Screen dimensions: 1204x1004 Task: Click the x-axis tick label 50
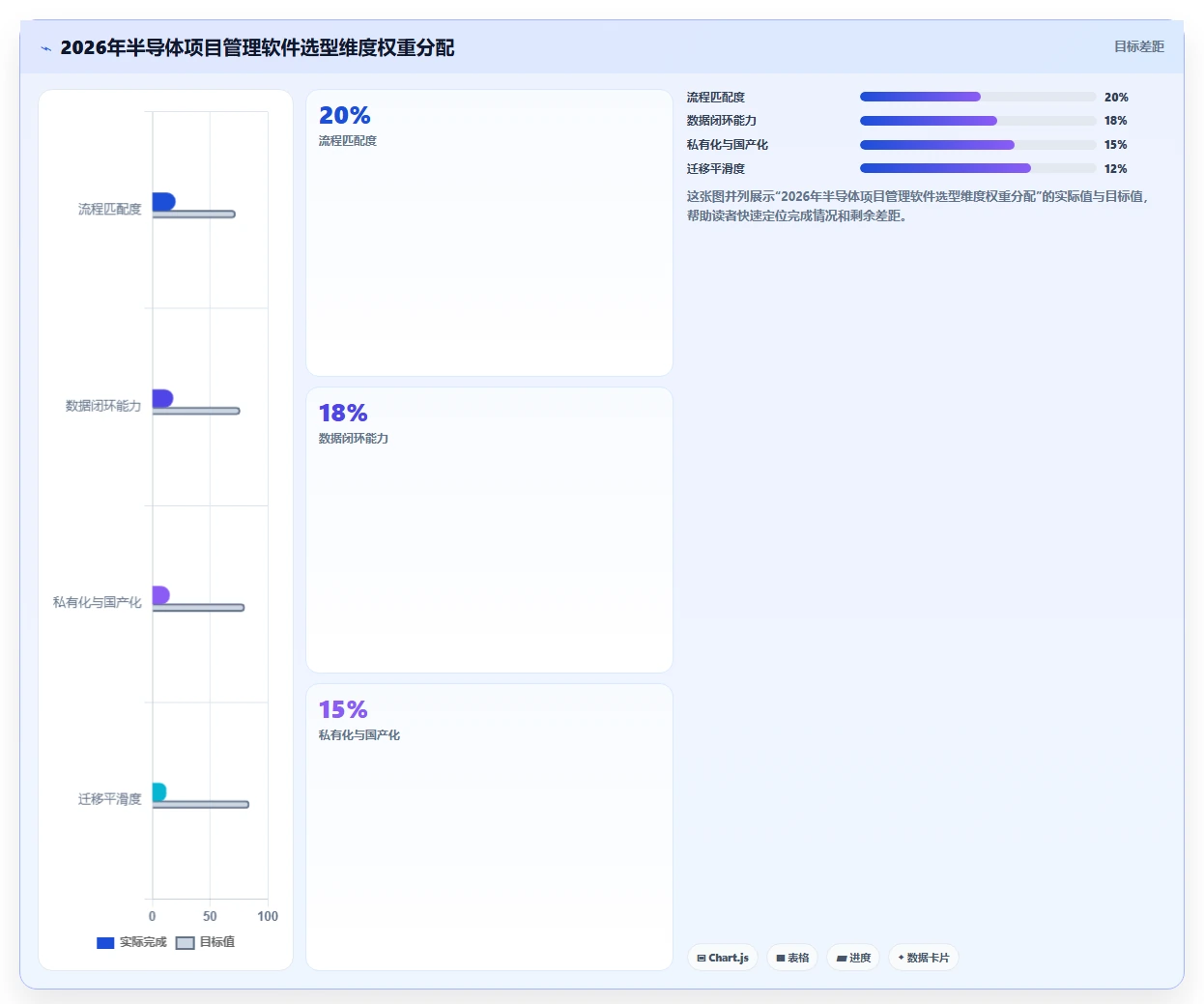point(210,916)
